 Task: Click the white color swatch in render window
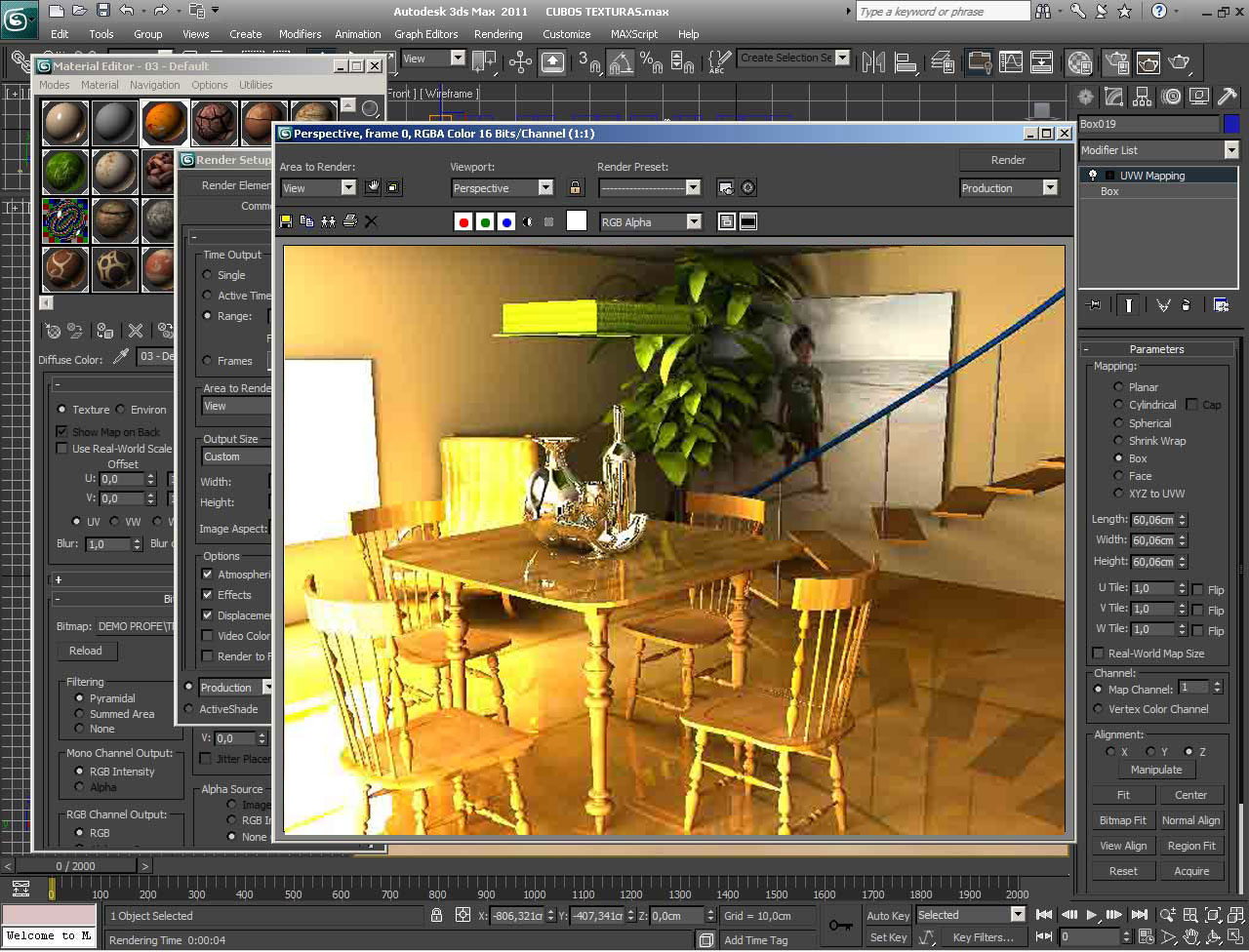(x=577, y=221)
